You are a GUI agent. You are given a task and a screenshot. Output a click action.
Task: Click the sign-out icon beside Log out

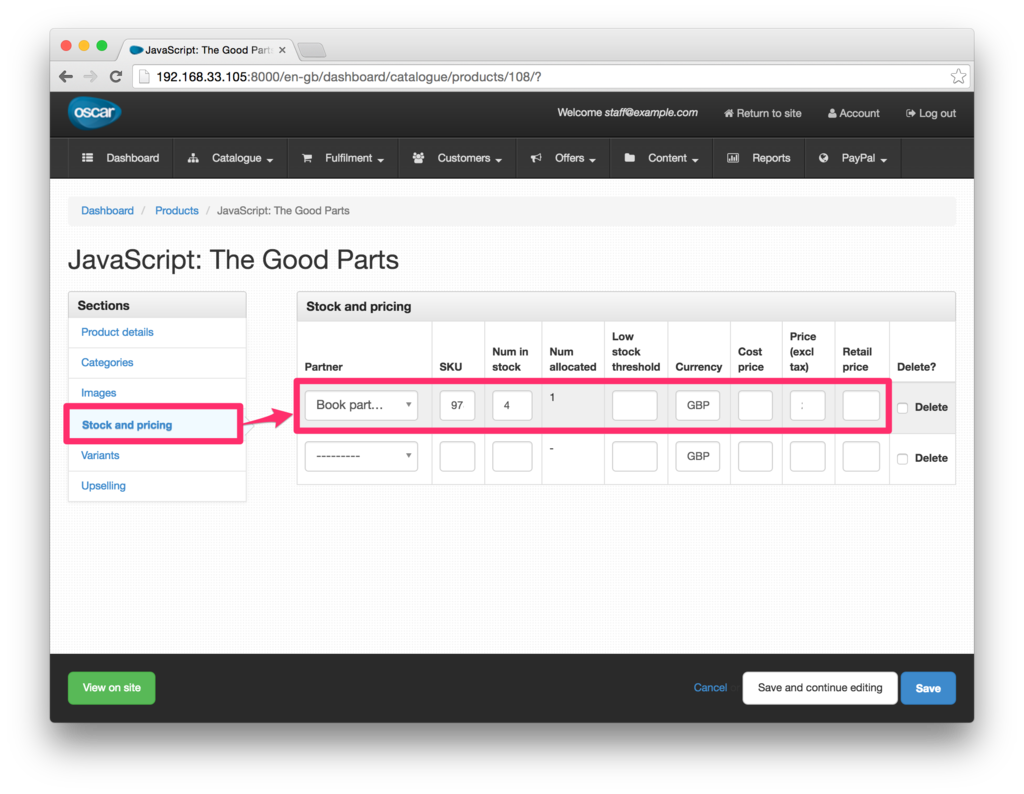[910, 113]
